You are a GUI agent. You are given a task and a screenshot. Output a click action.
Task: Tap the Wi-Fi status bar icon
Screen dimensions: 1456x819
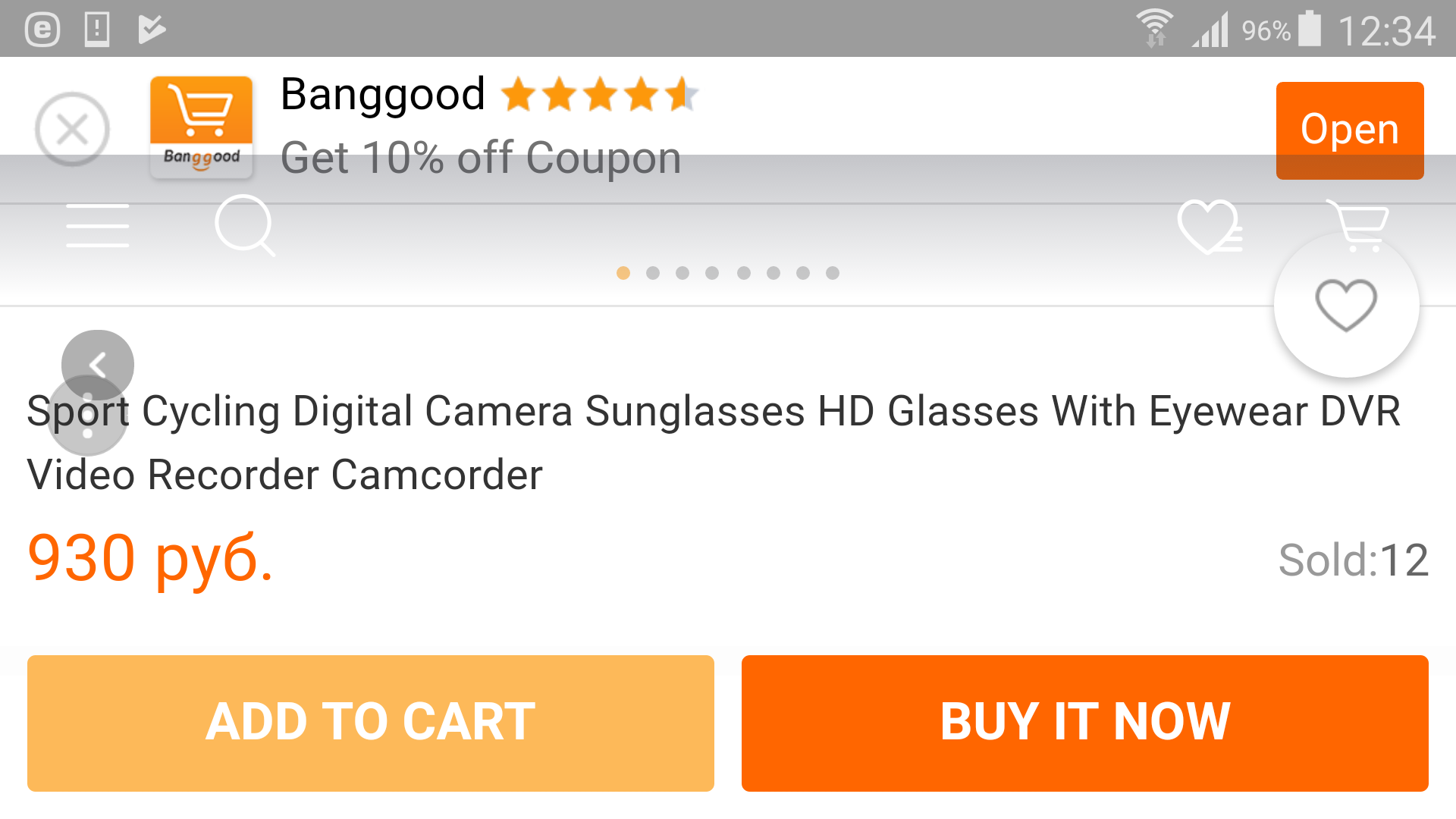[1154, 29]
